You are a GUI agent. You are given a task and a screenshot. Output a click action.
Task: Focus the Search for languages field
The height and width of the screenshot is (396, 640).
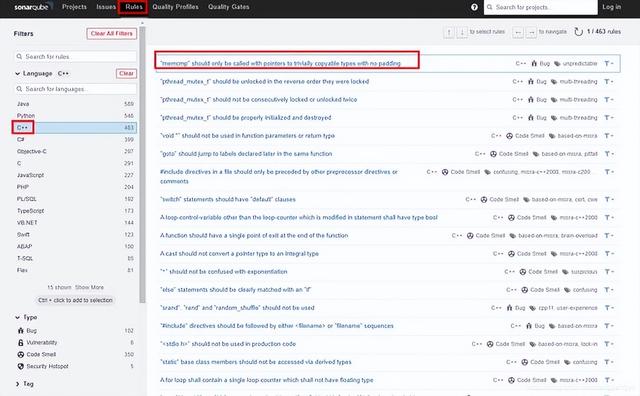[76, 89]
